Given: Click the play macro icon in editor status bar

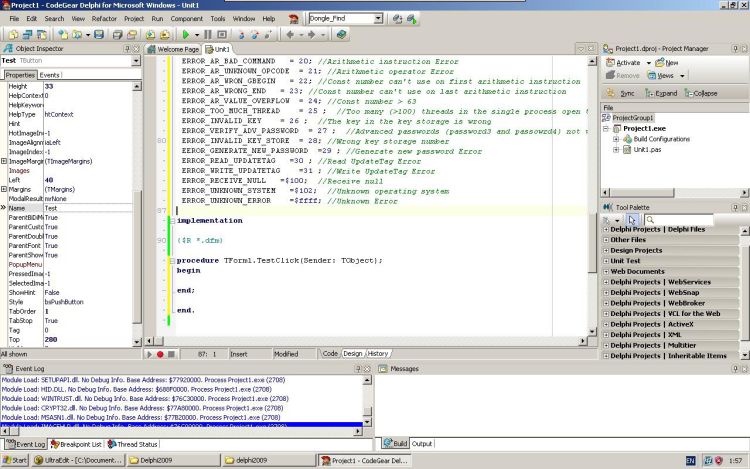Looking at the screenshot, I should coord(149,354).
